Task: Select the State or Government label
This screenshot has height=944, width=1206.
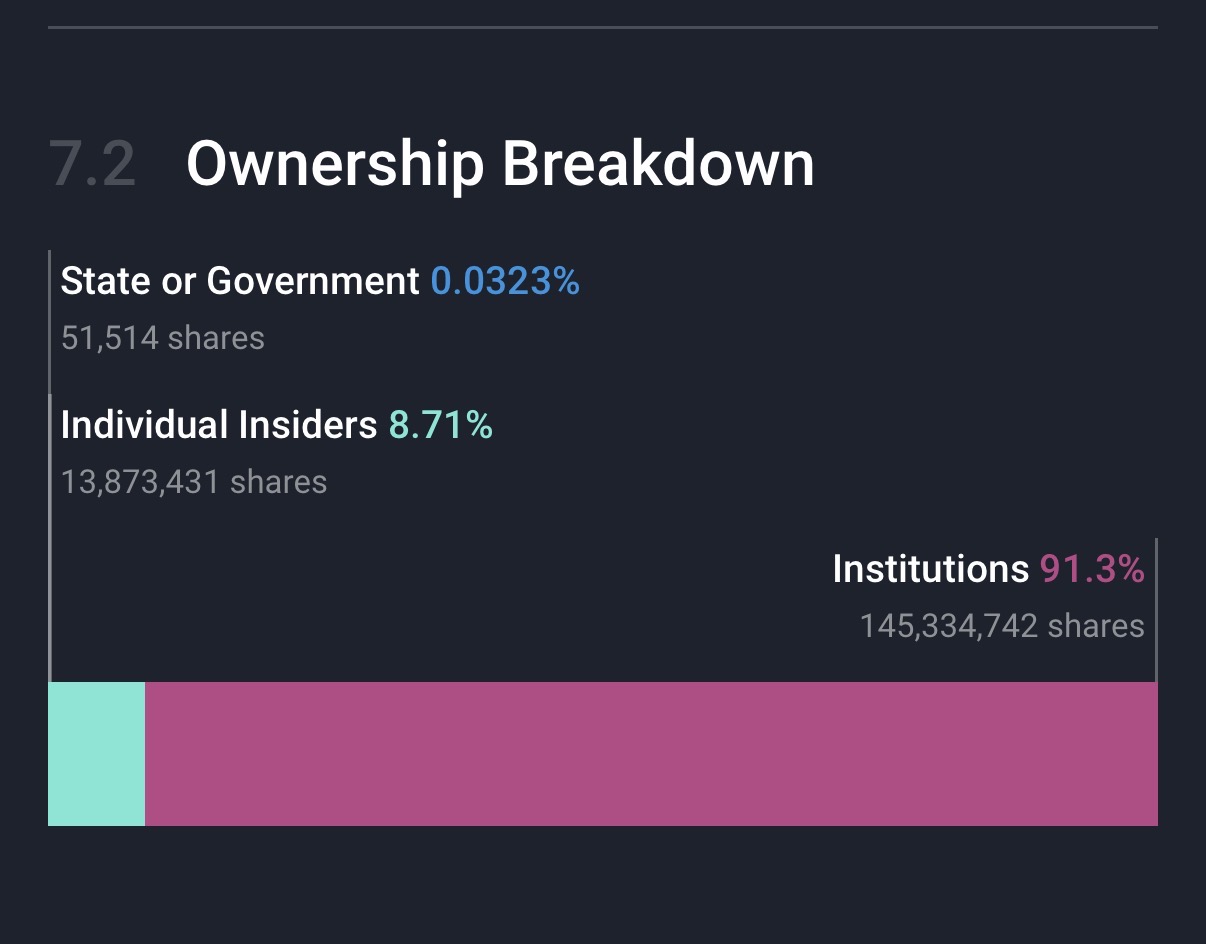Action: pos(240,282)
